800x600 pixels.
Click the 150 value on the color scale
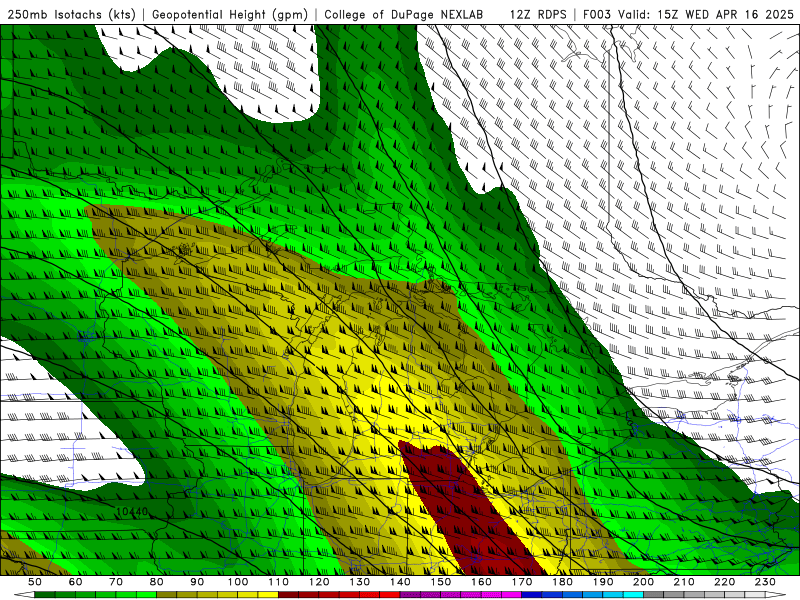pos(441,582)
